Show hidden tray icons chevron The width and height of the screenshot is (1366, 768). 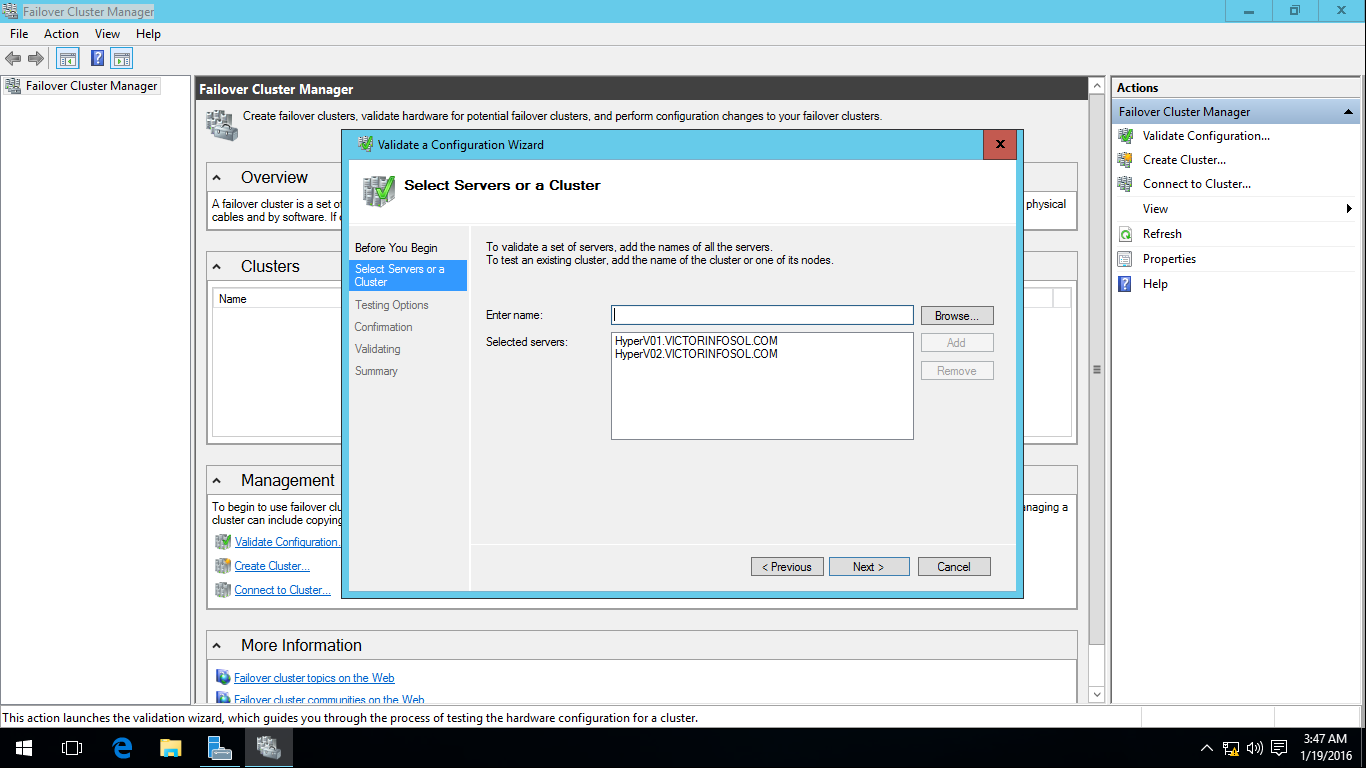1207,748
